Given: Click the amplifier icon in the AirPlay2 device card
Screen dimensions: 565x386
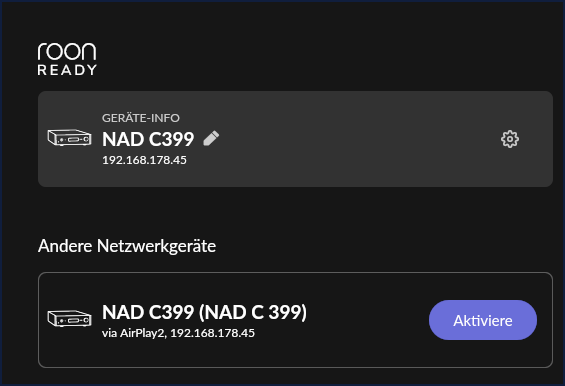Looking at the screenshot, I should click(70, 318).
